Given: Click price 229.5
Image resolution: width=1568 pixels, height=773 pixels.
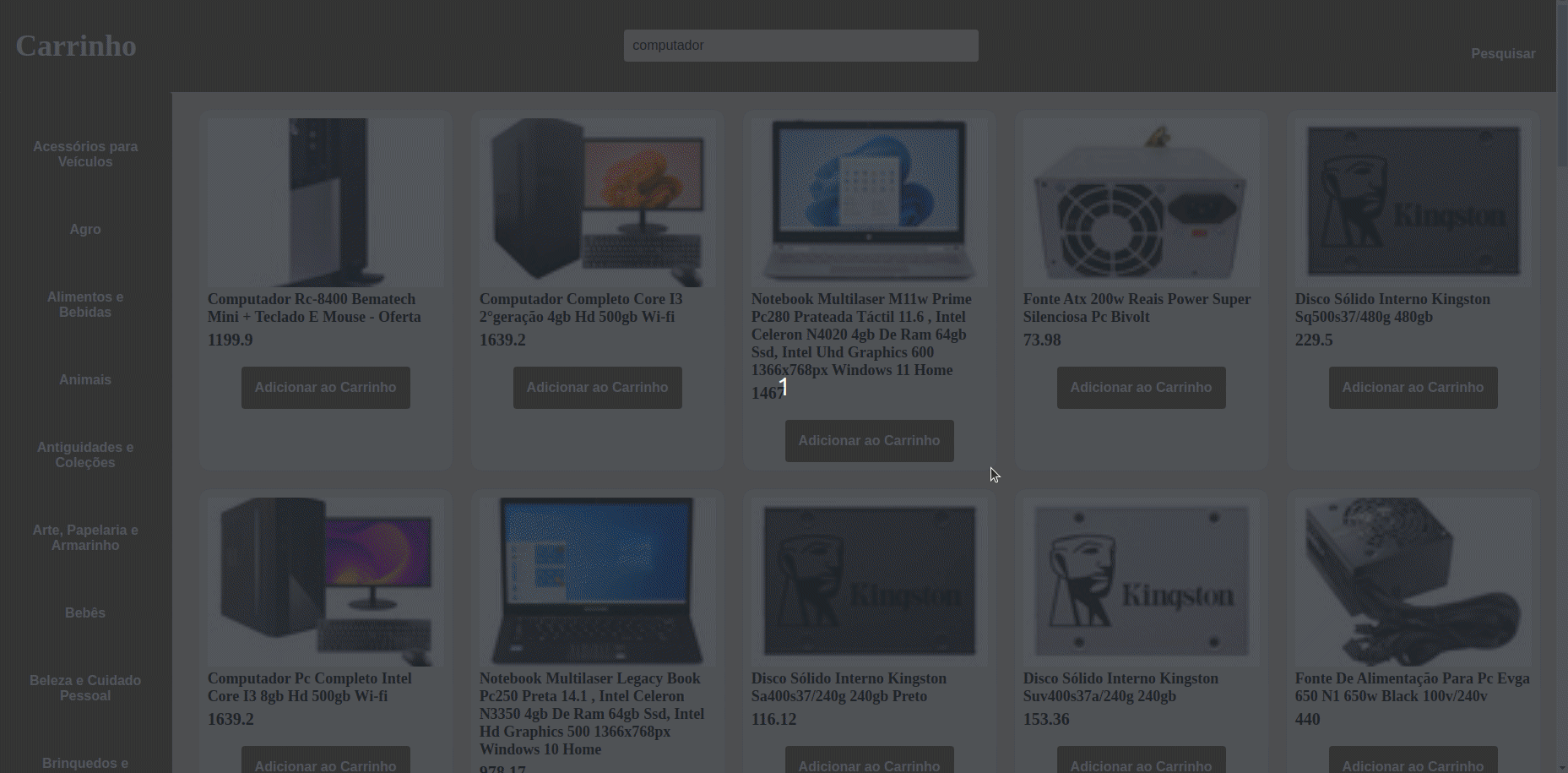Looking at the screenshot, I should click(1314, 340).
